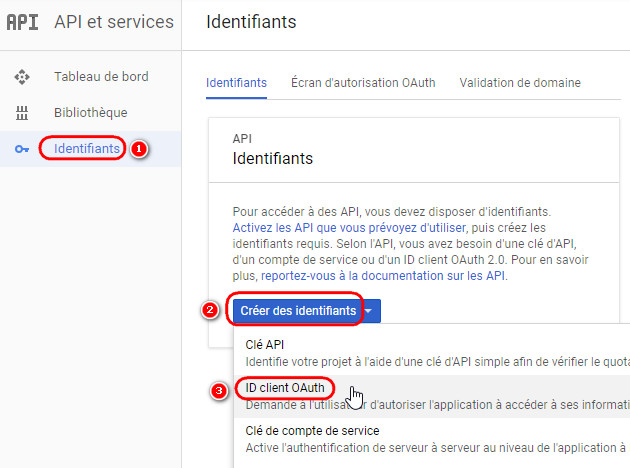
Task: Expand the Créer des identifiants dropdown arrow
Action: click(369, 311)
